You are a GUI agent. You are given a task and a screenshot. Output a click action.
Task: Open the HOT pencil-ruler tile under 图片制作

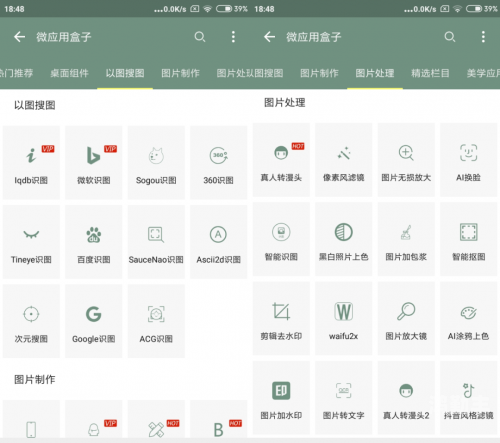(x=156, y=420)
